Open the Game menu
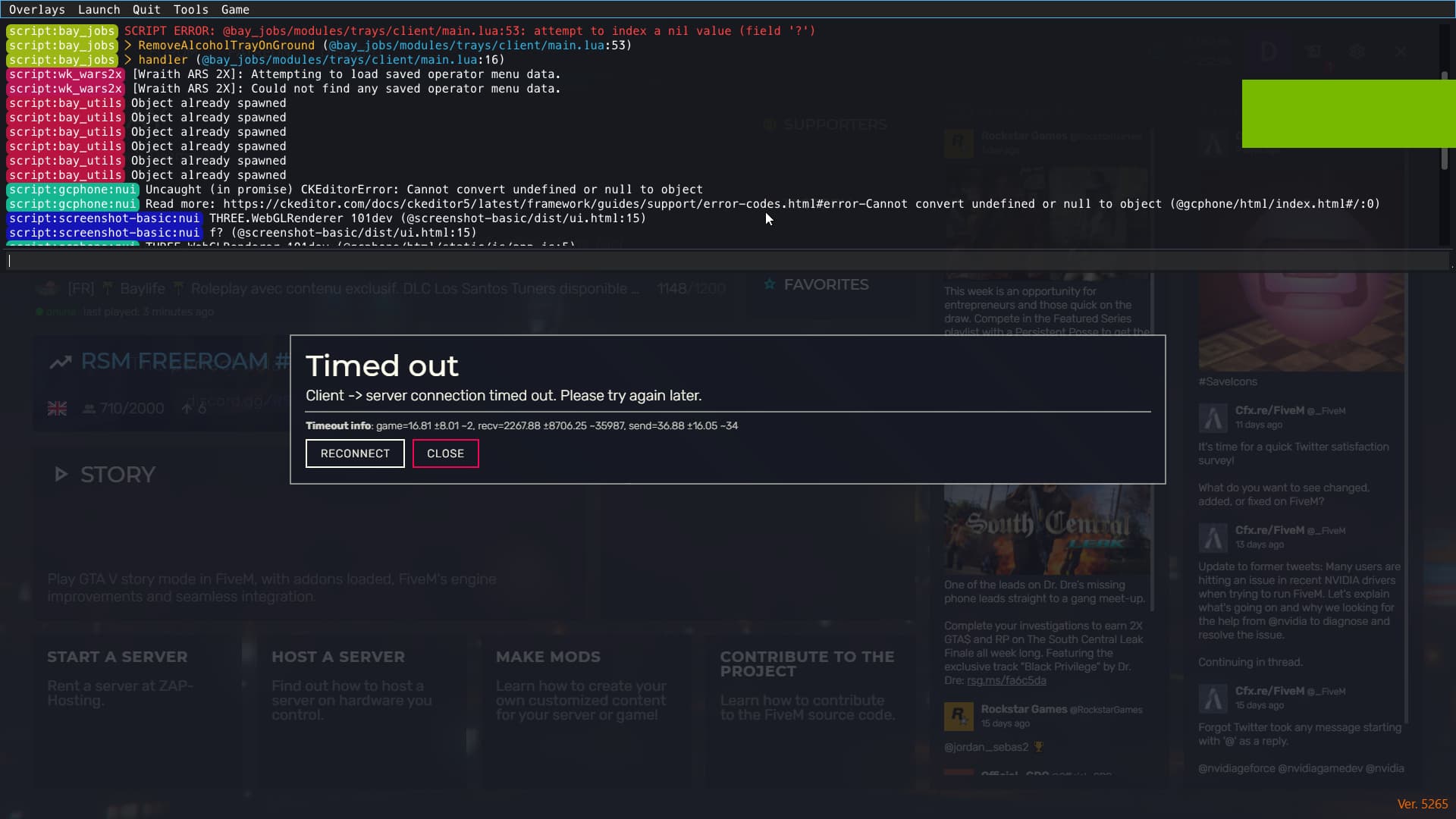1456x819 pixels. coord(235,9)
